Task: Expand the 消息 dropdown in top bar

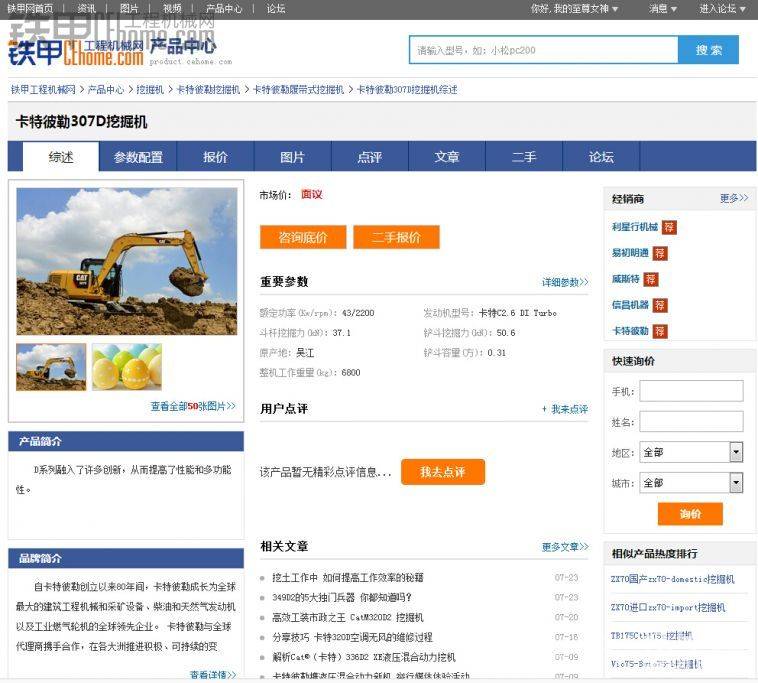Action: point(662,9)
